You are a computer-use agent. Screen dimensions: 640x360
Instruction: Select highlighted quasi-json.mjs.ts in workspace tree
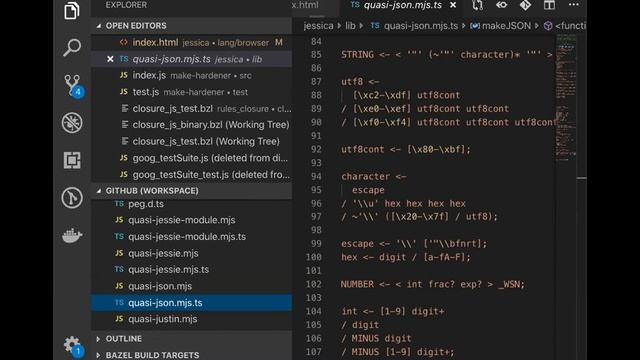pos(191,303)
